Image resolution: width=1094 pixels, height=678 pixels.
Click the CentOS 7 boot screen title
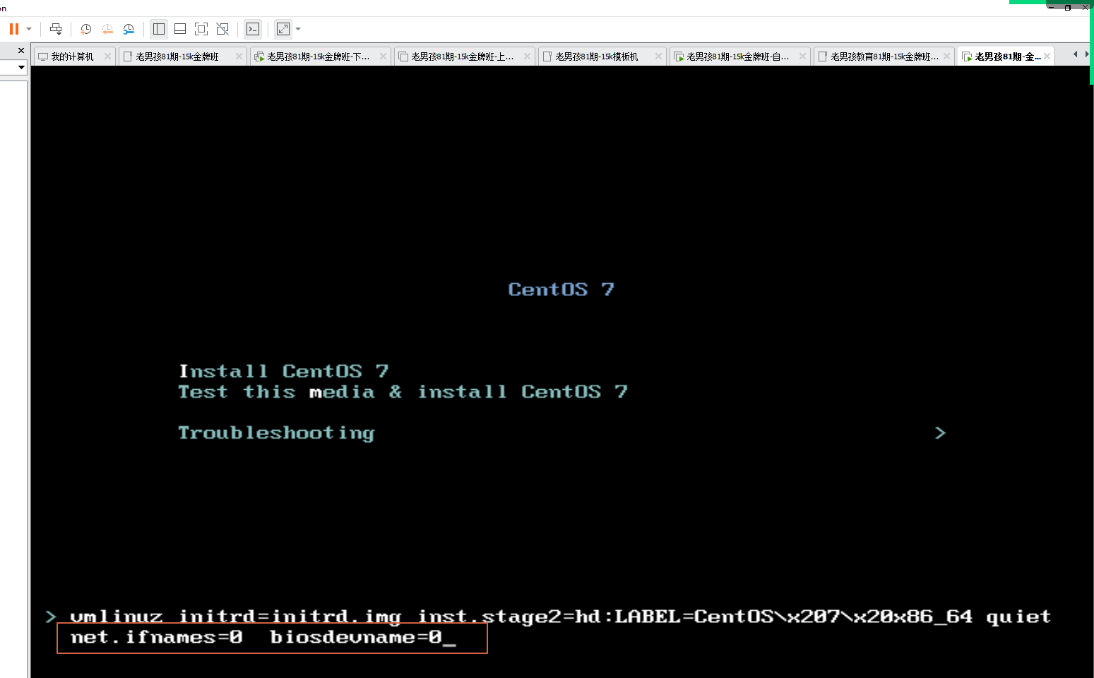(561, 289)
